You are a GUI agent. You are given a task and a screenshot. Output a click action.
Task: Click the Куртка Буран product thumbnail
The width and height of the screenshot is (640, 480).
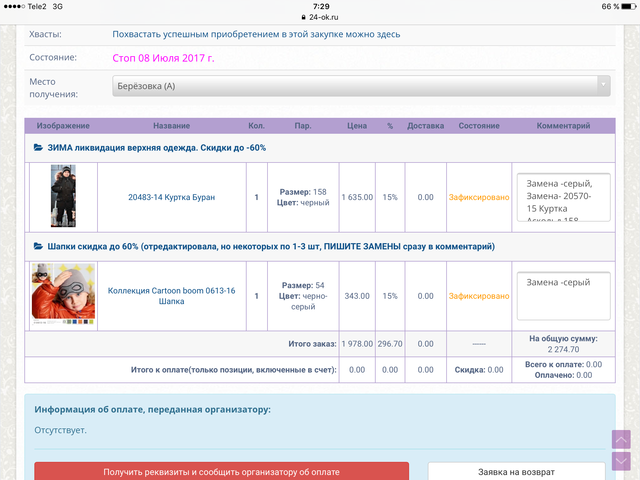pyautogui.click(x=63, y=196)
